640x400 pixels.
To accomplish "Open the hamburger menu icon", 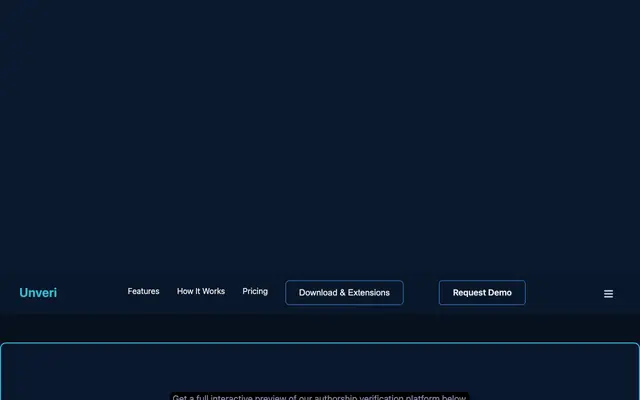I will coord(608,294).
